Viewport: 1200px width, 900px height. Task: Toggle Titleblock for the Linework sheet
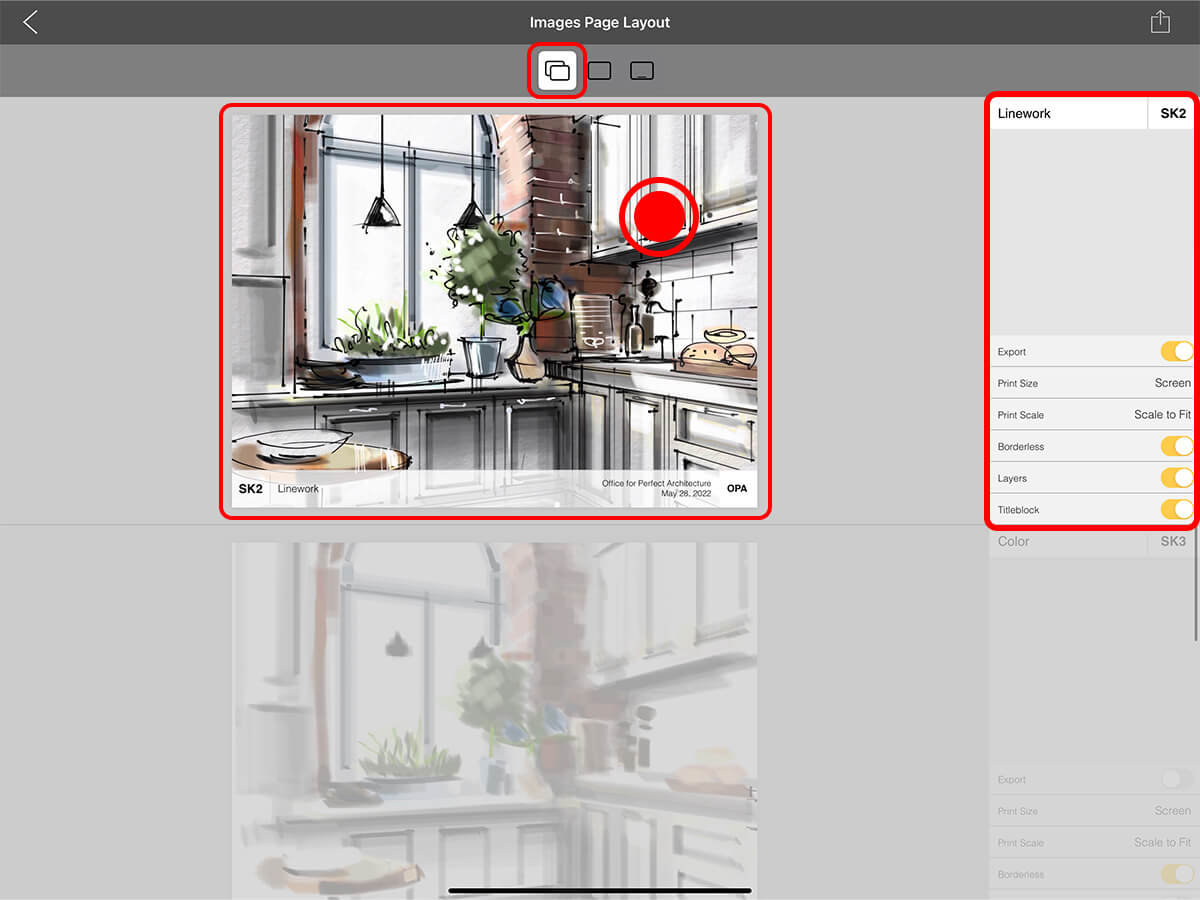(1176, 510)
